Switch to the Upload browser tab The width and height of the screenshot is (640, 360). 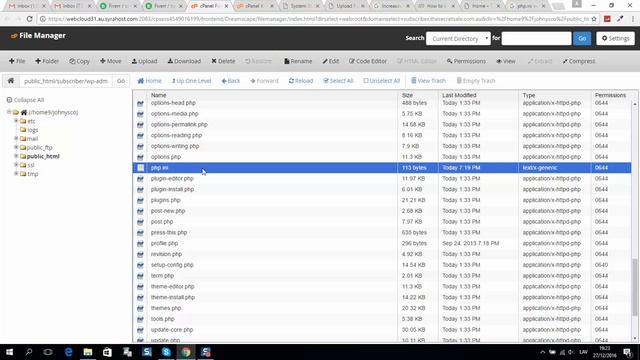346,6
